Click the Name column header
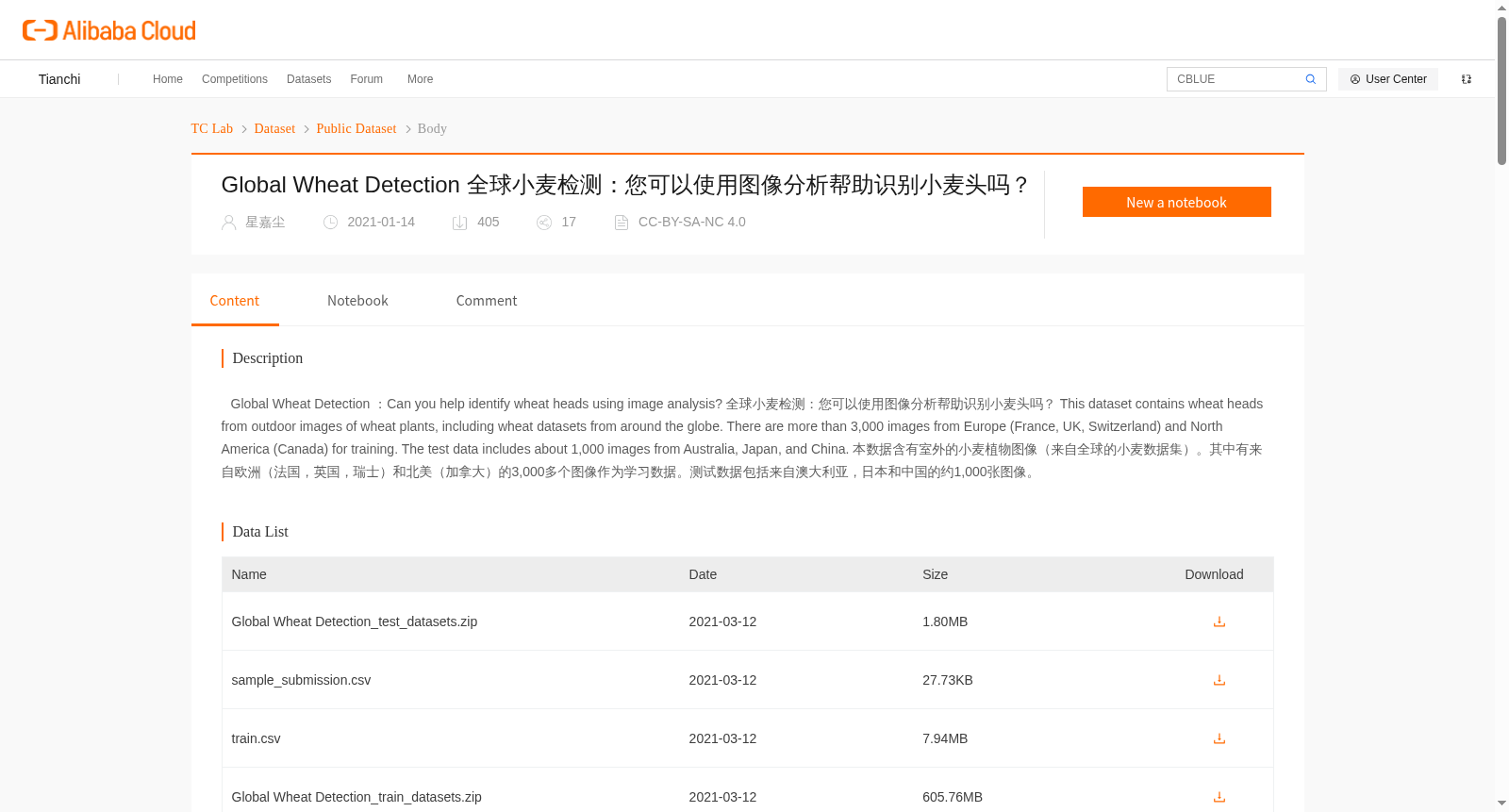The width and height of the screenshot is (1509, 812). pyautogui.click(x=249, y=574)
